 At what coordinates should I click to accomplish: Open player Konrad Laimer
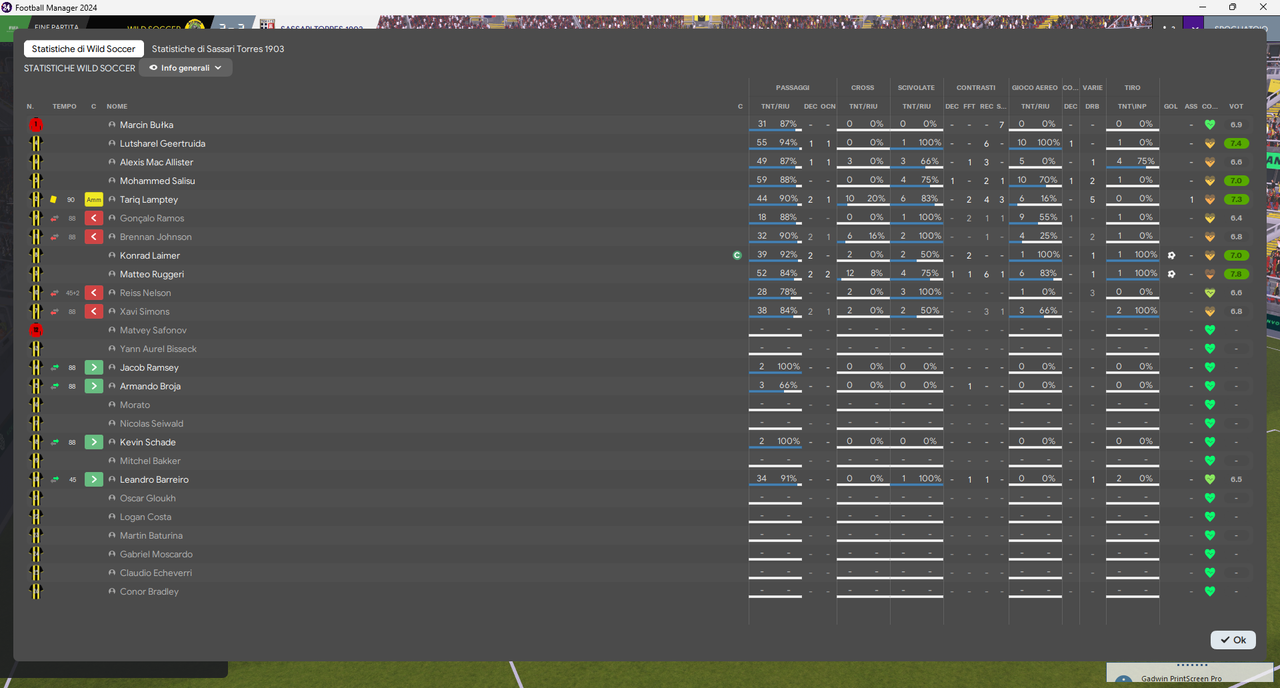150,256
